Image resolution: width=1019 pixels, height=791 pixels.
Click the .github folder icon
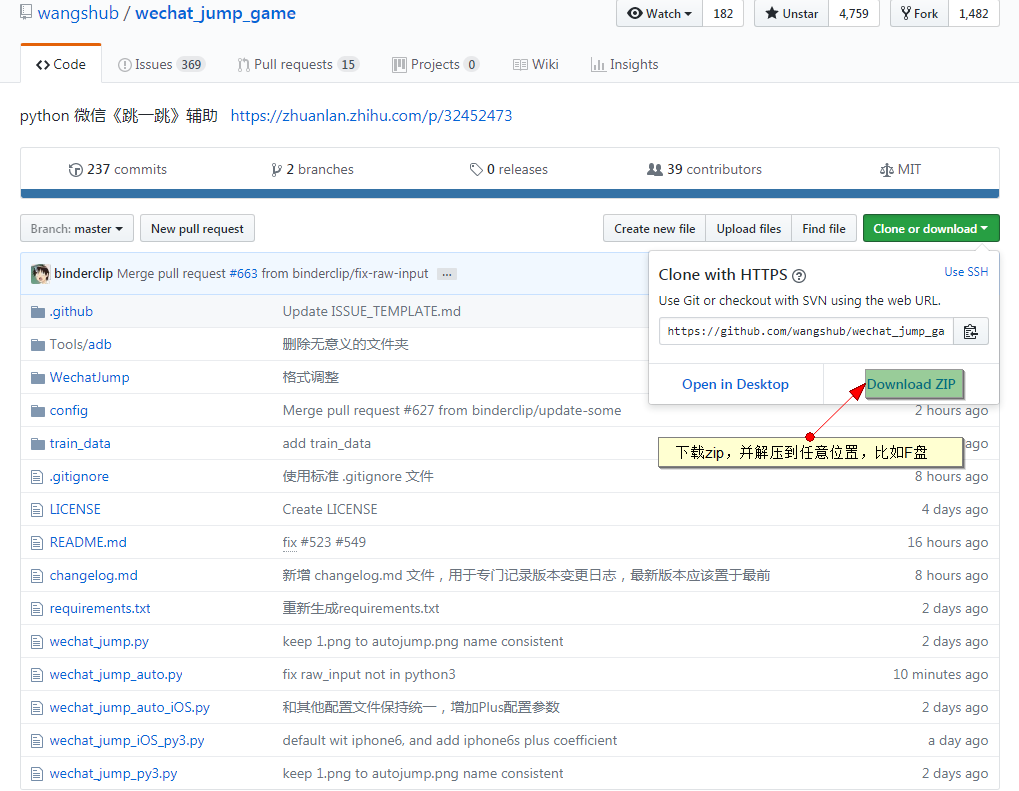coord(38,312)
